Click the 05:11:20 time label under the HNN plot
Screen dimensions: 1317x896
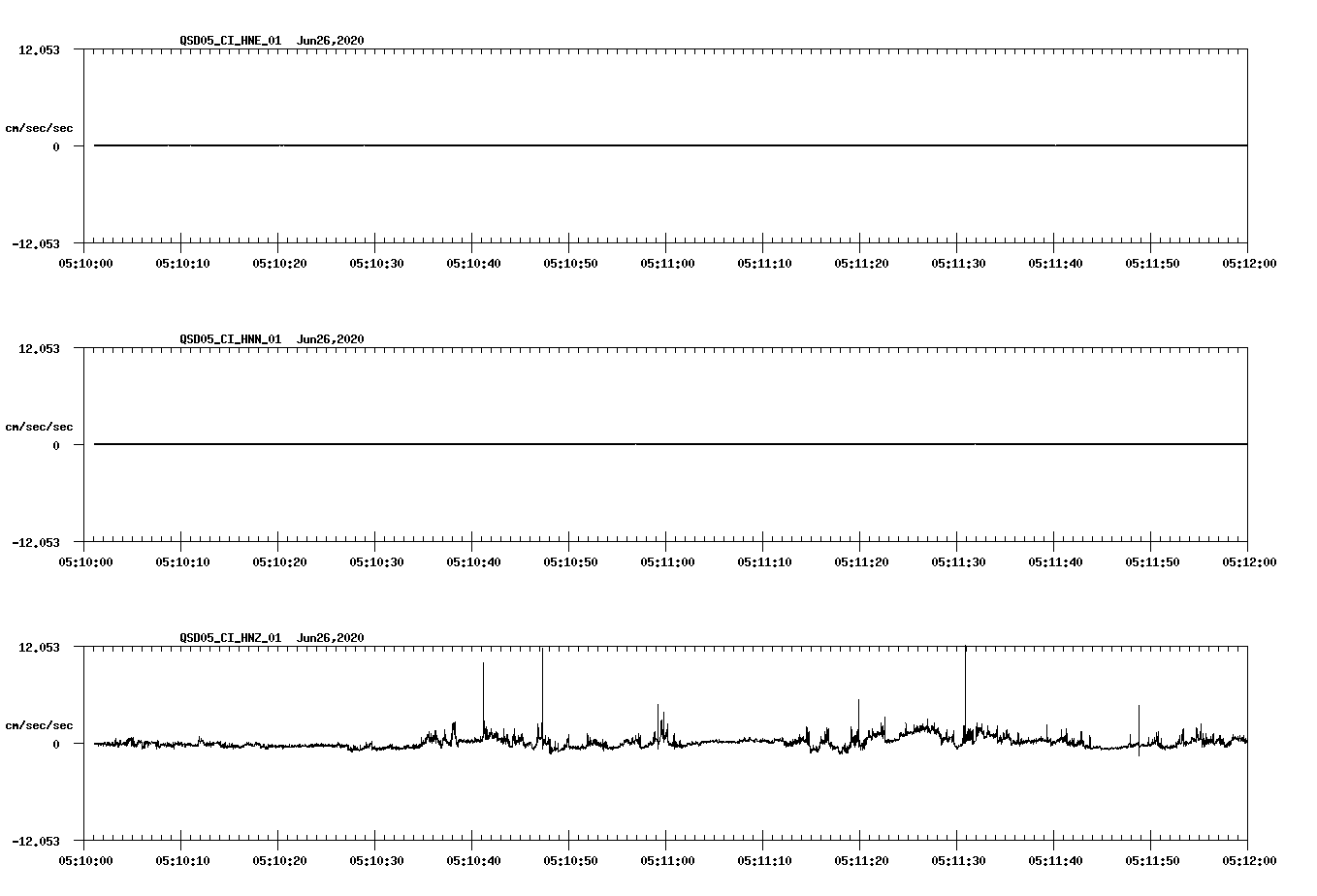tap(861, 561)
